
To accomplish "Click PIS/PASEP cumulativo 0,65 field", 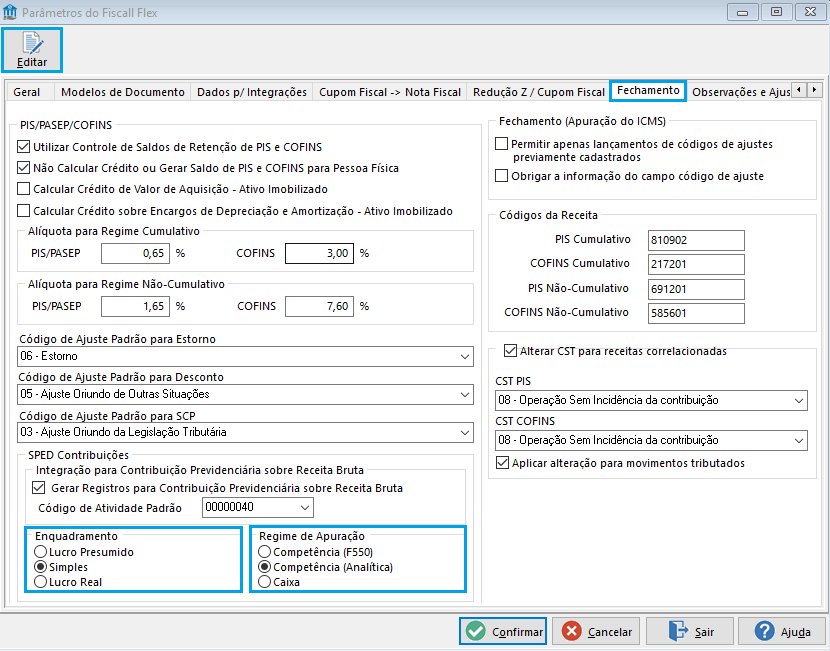I will 136,254.
